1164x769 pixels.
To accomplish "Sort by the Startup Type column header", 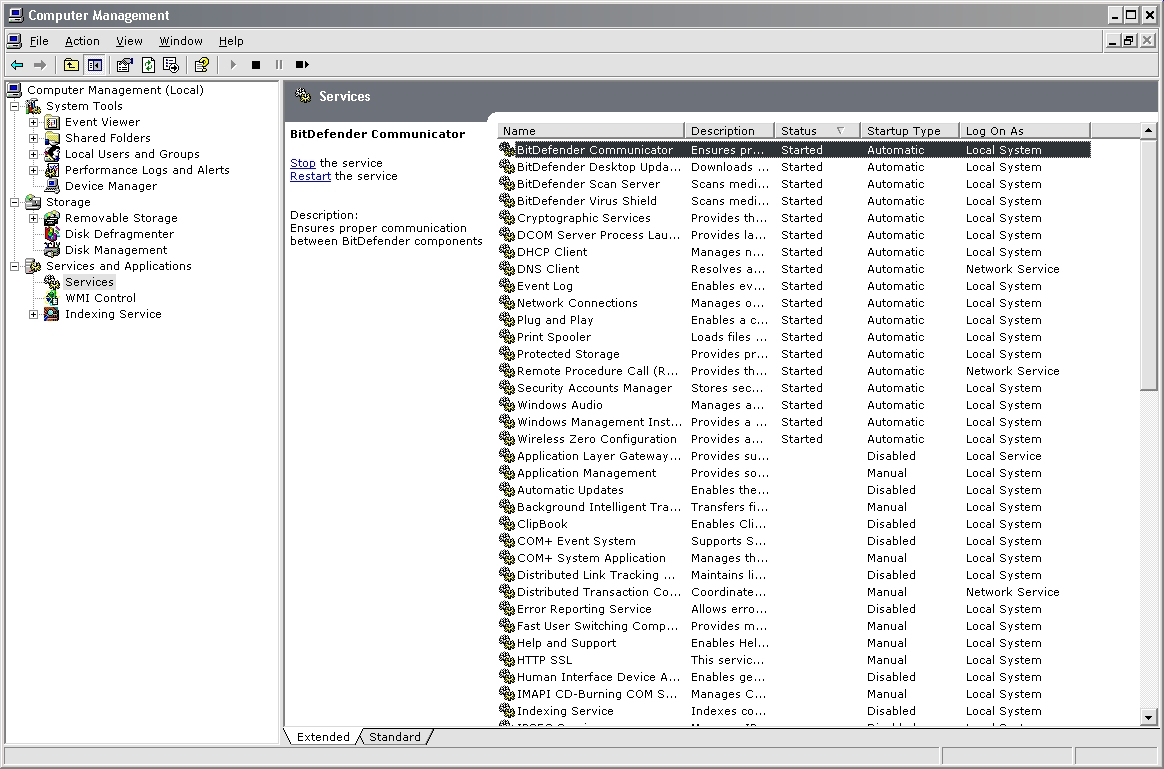I will 909,131.
